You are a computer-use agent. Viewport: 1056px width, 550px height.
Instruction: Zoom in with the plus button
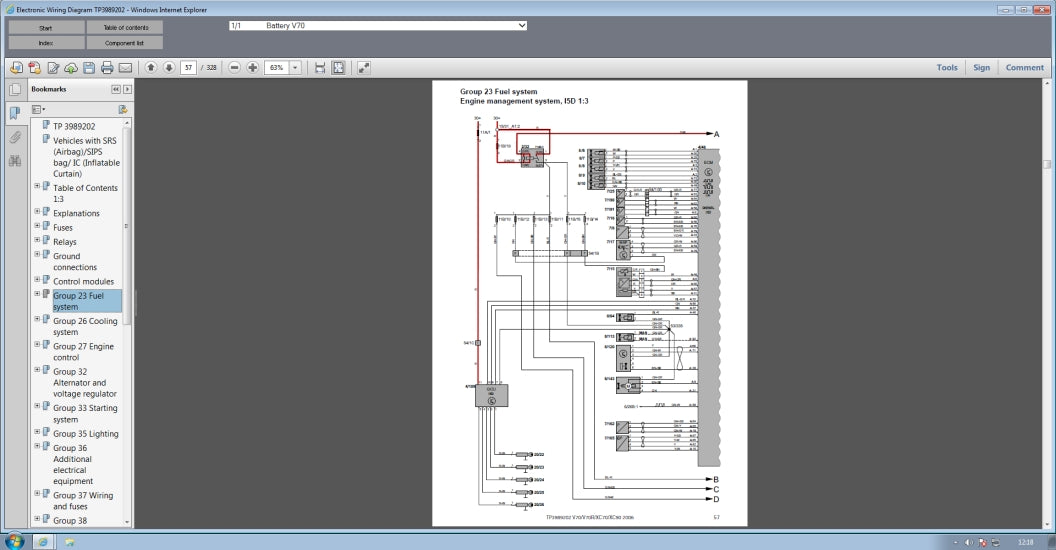point(252,68)
